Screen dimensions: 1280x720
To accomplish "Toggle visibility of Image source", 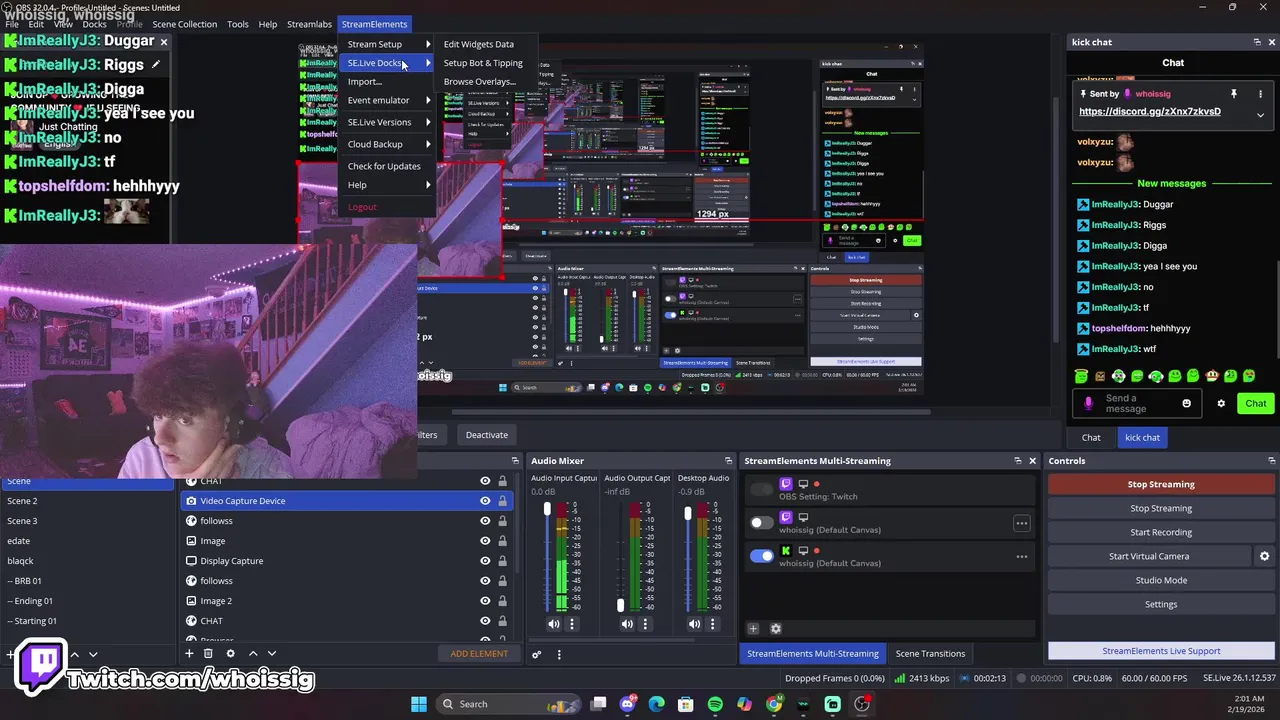I will (485, 541).
